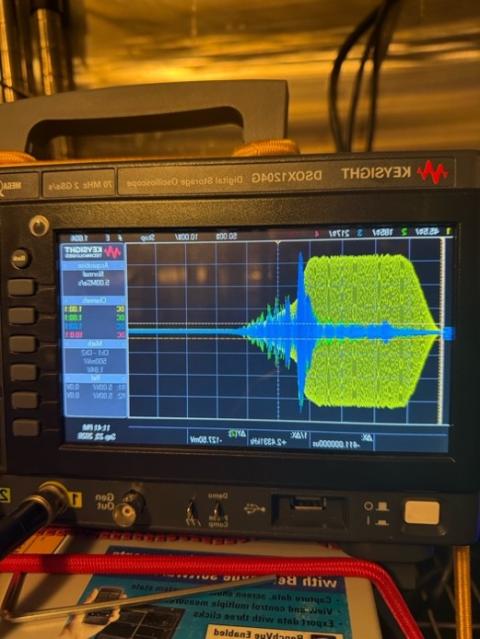
Task: Push the front-panel power switch
Action: 422,512
